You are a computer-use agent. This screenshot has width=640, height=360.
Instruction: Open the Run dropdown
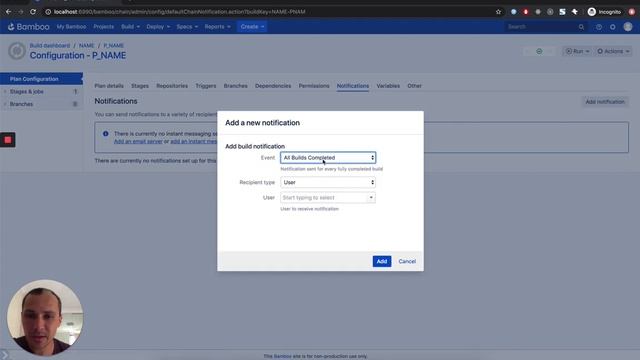pos(577,51)
